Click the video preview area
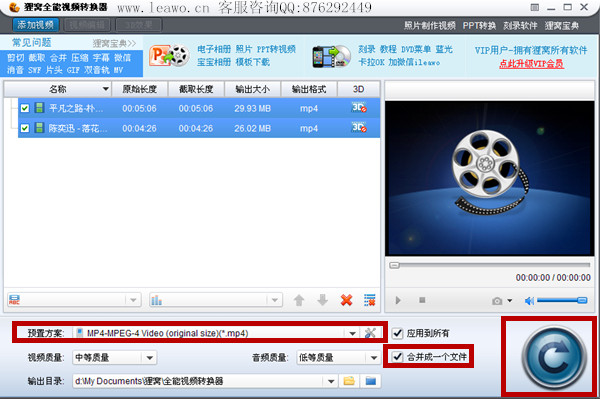This screenshot has width=600, height=399. coord(489,178)
